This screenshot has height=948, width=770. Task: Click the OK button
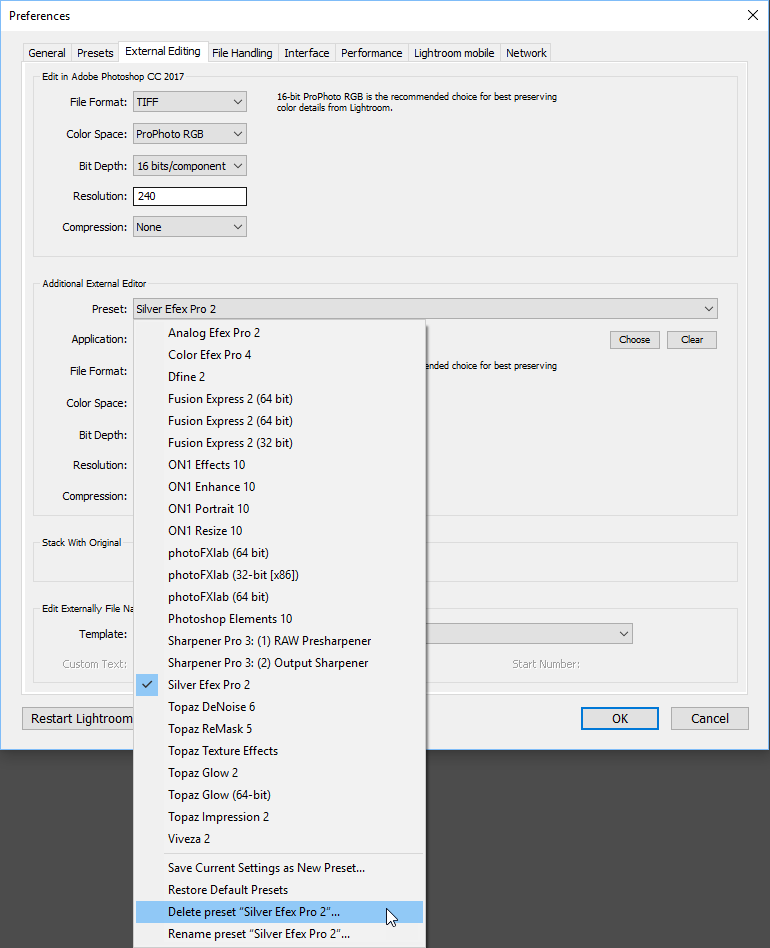pyautogui.click(x=620, y=718)
